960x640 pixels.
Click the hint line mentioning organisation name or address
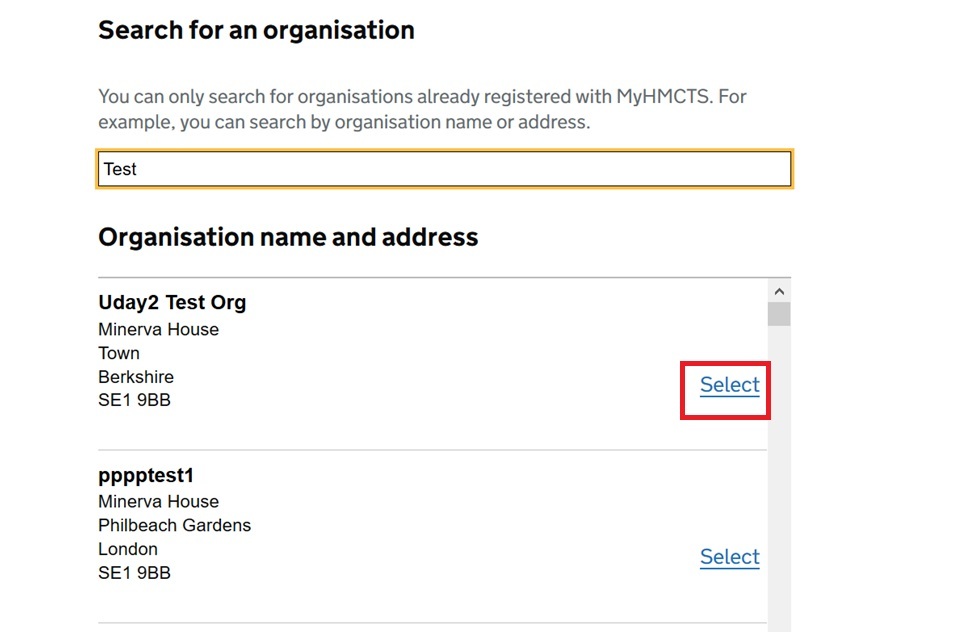tap(344, 123)
